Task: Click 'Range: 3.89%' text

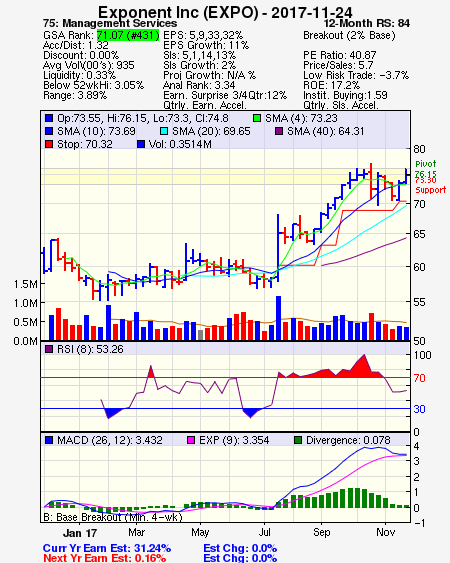Action: [x=75, y=96]
